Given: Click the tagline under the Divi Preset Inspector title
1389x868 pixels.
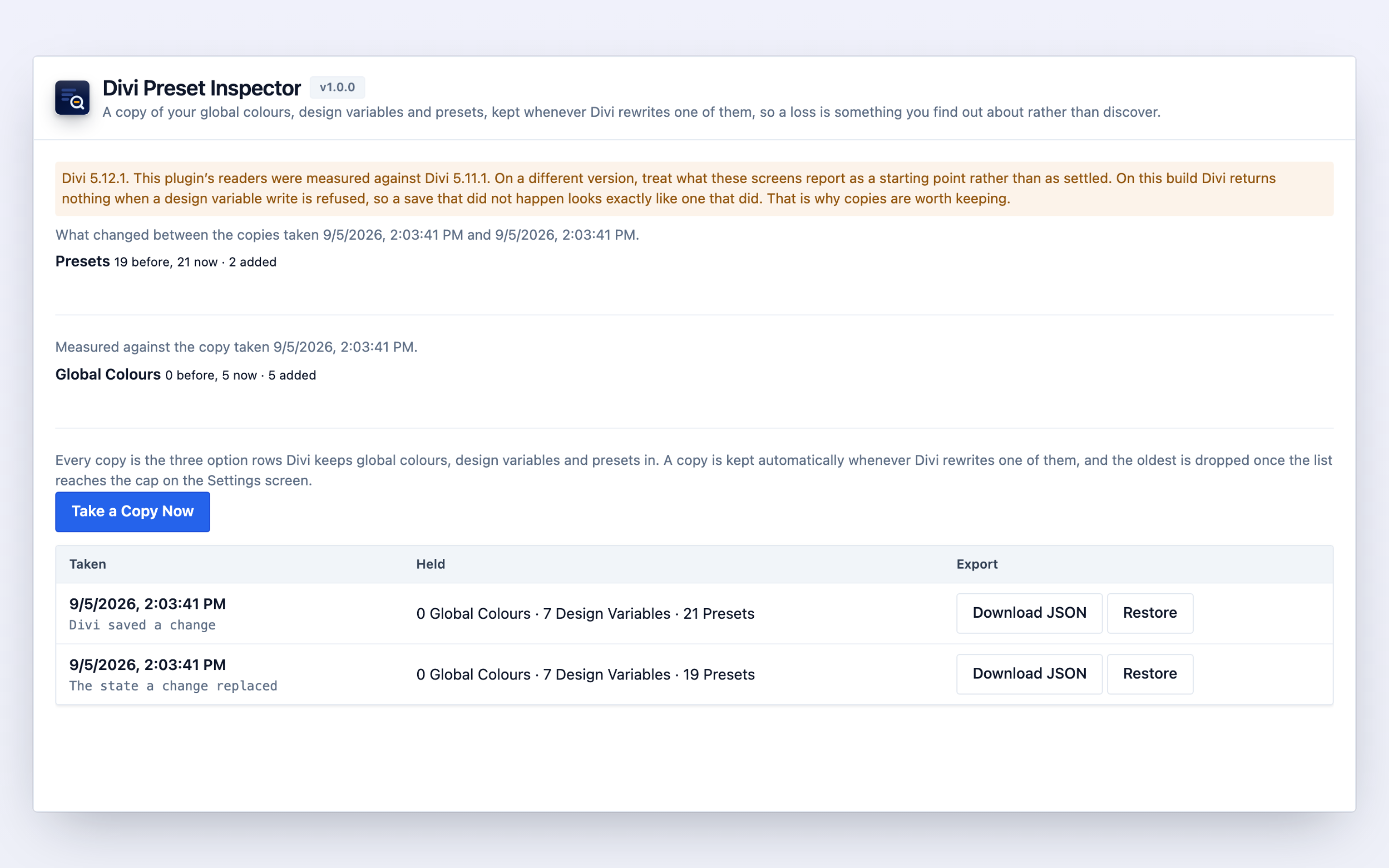Looking at the screenshot, I should click(x=631, y=112).
